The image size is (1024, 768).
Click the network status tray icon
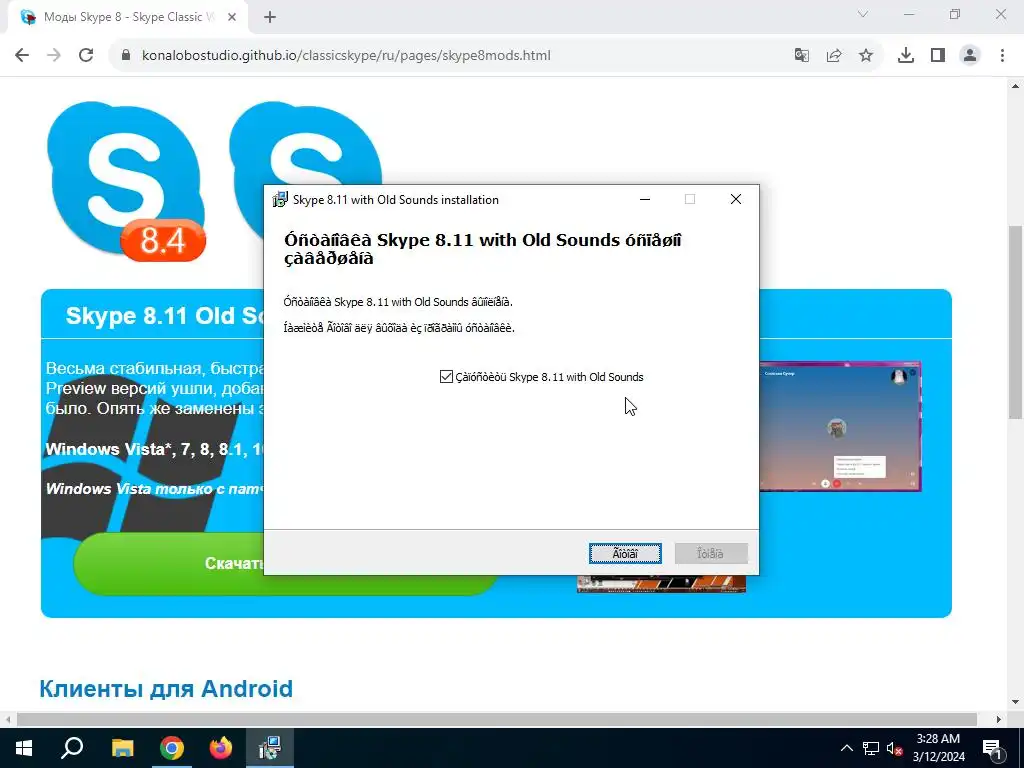click(871, 748)
